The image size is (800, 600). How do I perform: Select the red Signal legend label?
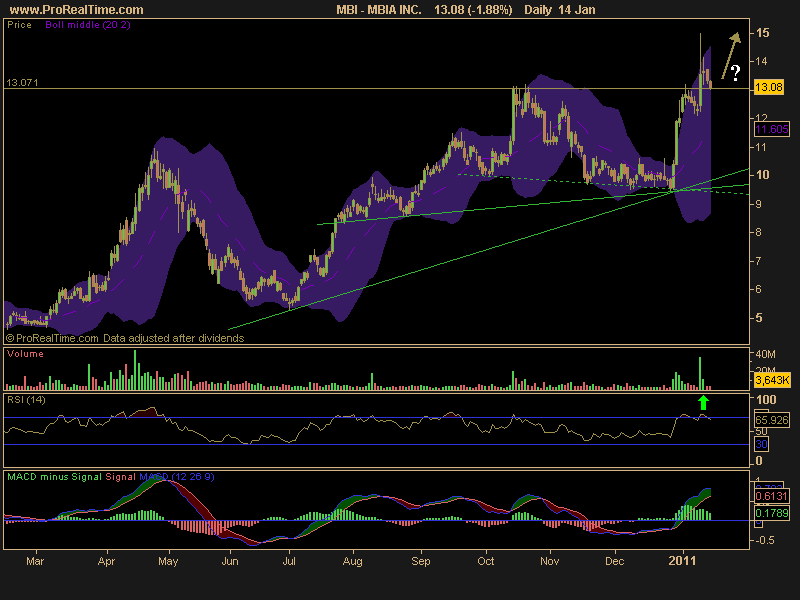[120, 477]
